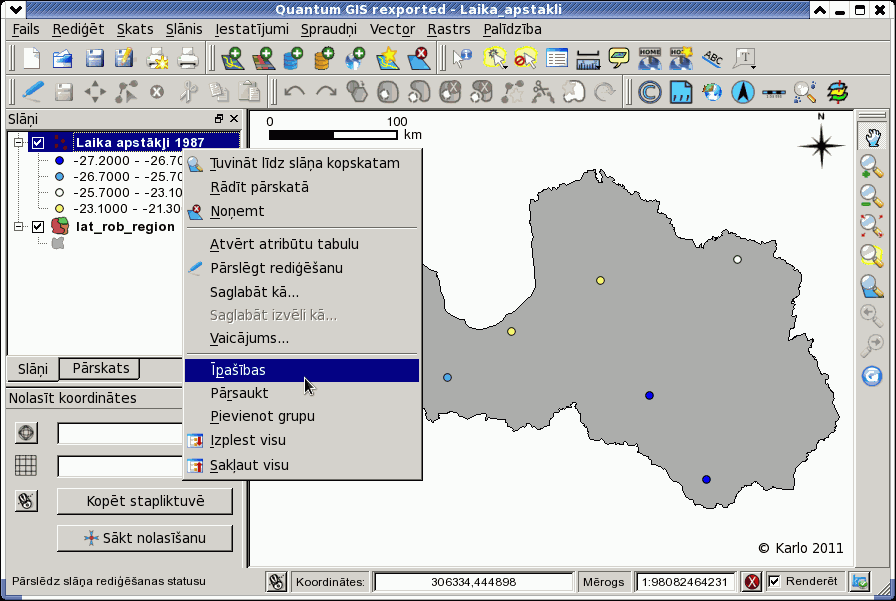Choose Pārsaukt from the context menu
Image resolution: width=896 pixels, height=601 pixels.
(302, 393)
